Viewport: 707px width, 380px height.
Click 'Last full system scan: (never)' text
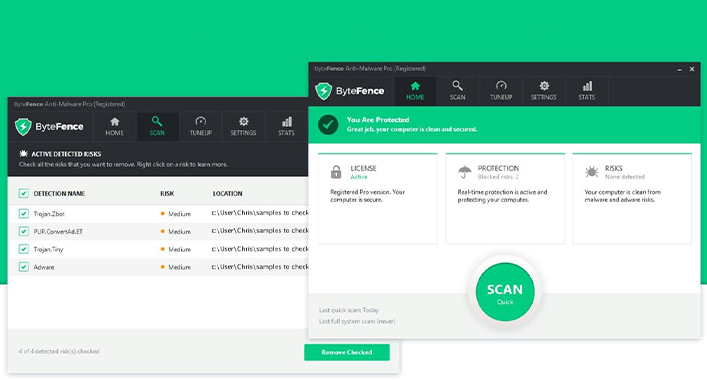coord(357,321)
